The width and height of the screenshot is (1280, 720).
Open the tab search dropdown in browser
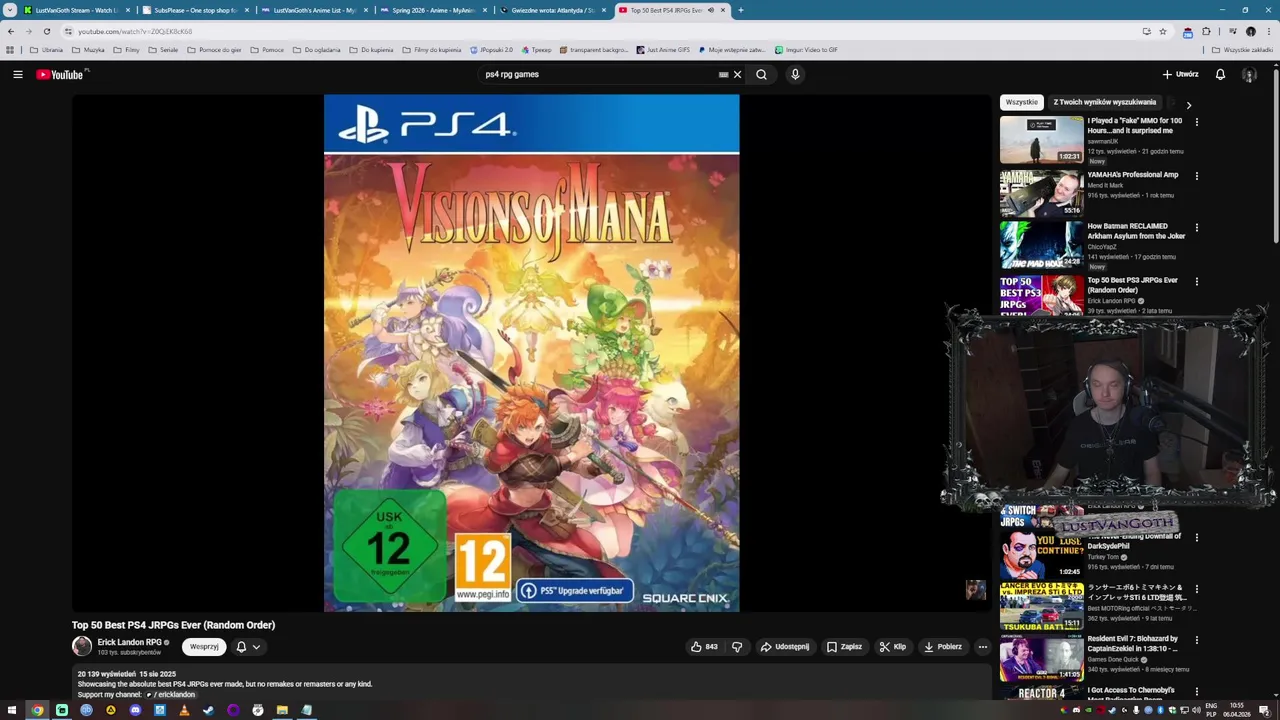[10, 10]
